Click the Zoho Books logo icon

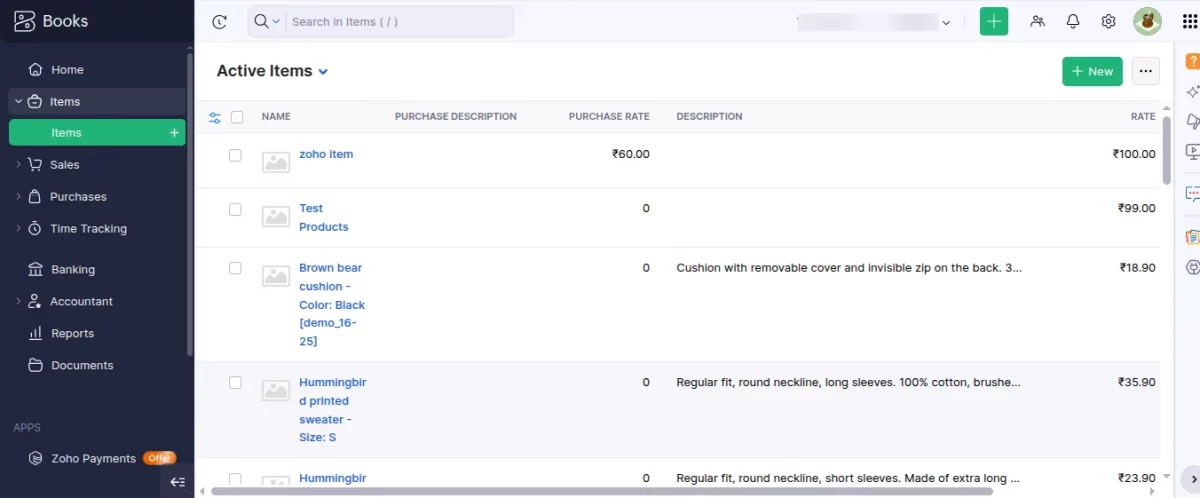(25, 21)
